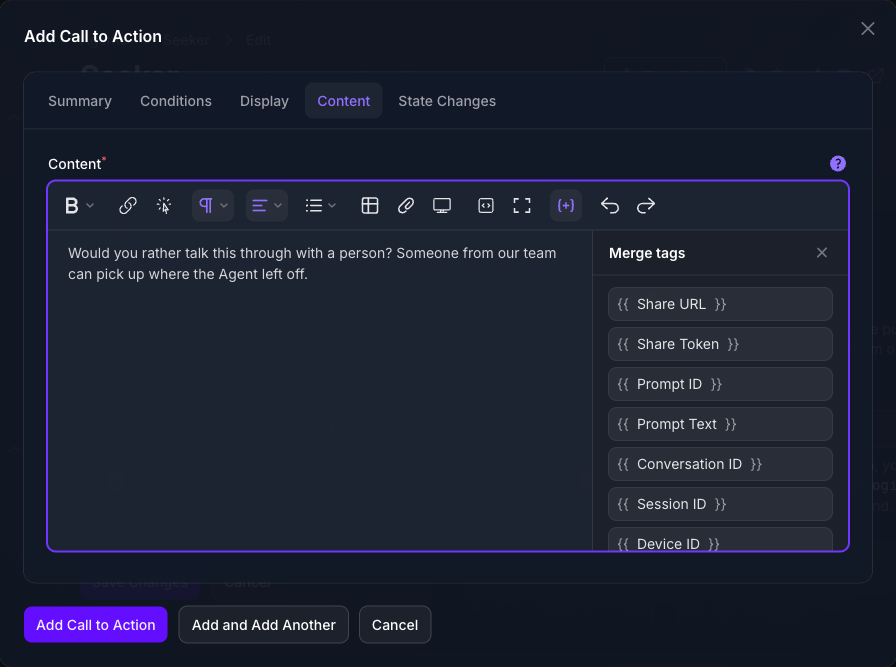896x667 pixels.
Task: Click Add and Add Another button
Action: pos(263,625)
